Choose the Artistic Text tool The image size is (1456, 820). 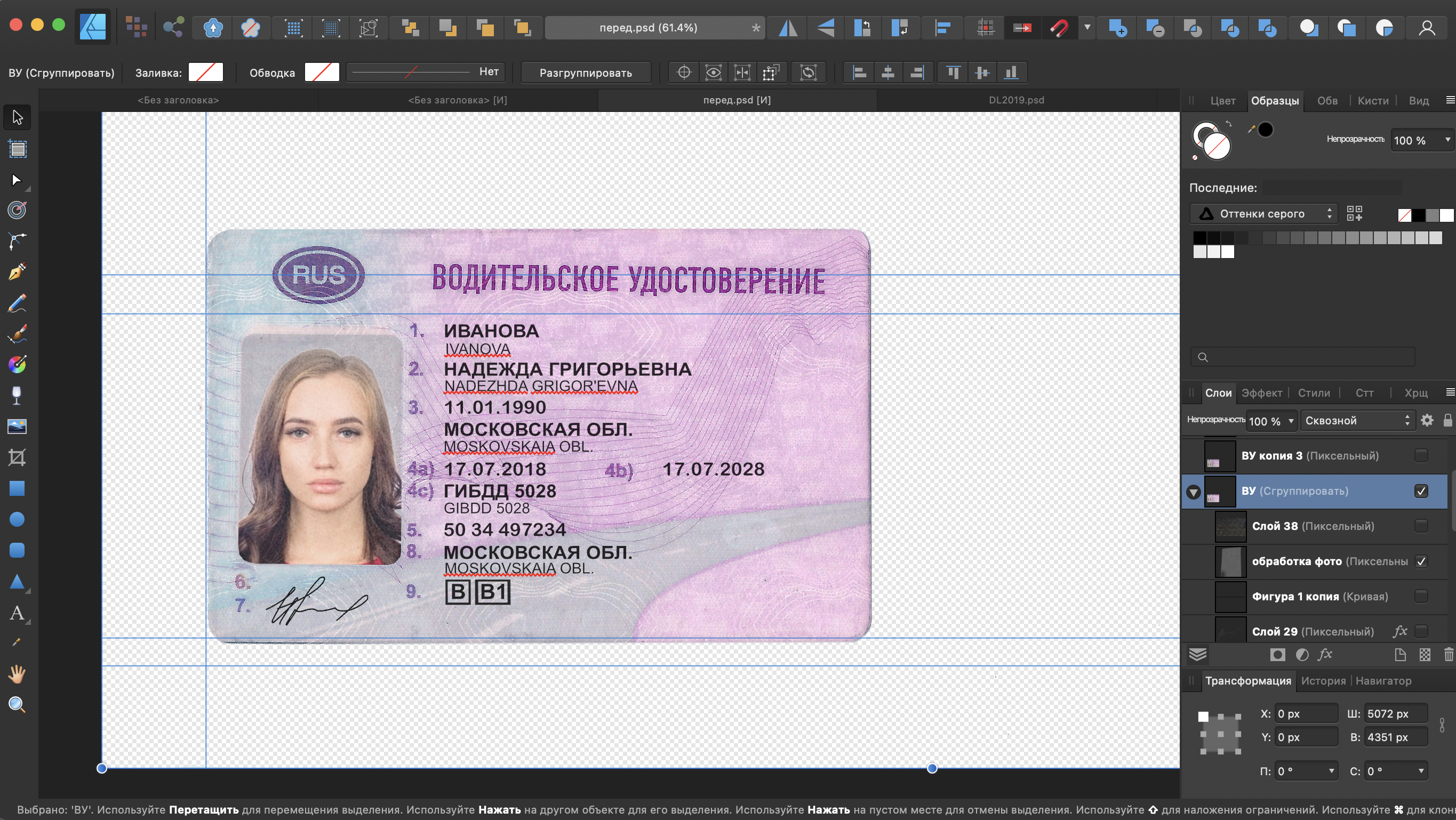point(17,613)
